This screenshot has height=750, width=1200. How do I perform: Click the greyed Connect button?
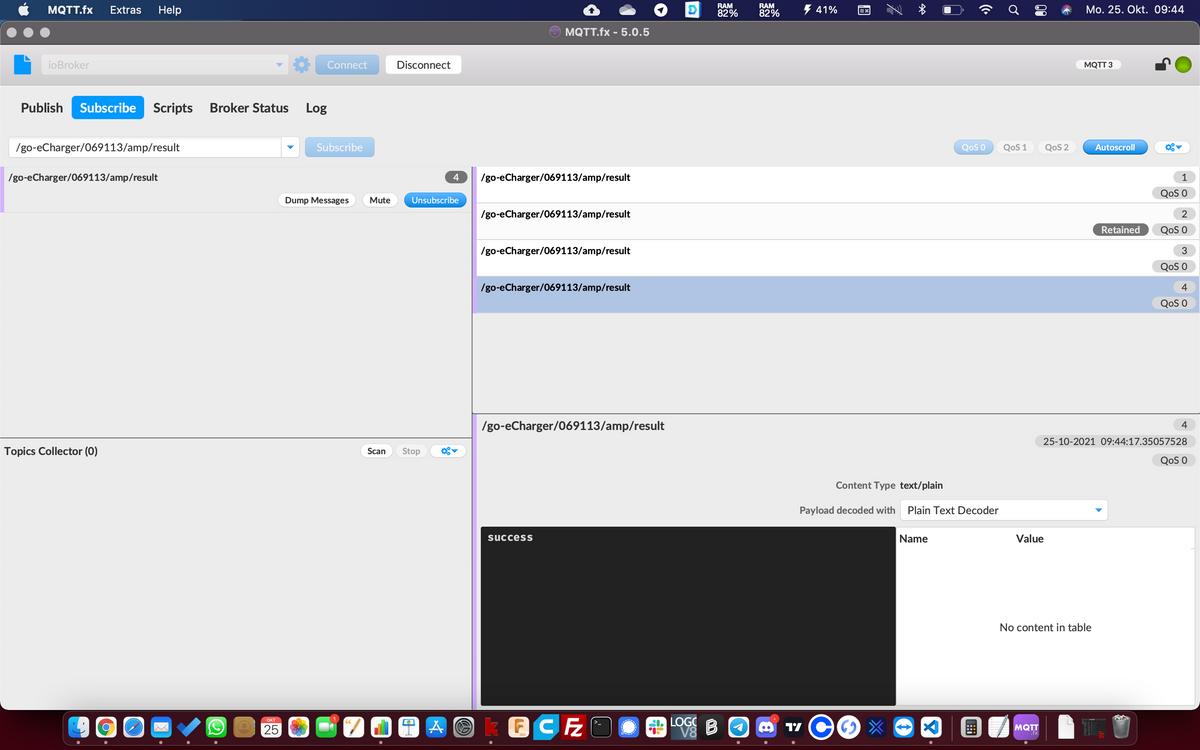point(347,65)
